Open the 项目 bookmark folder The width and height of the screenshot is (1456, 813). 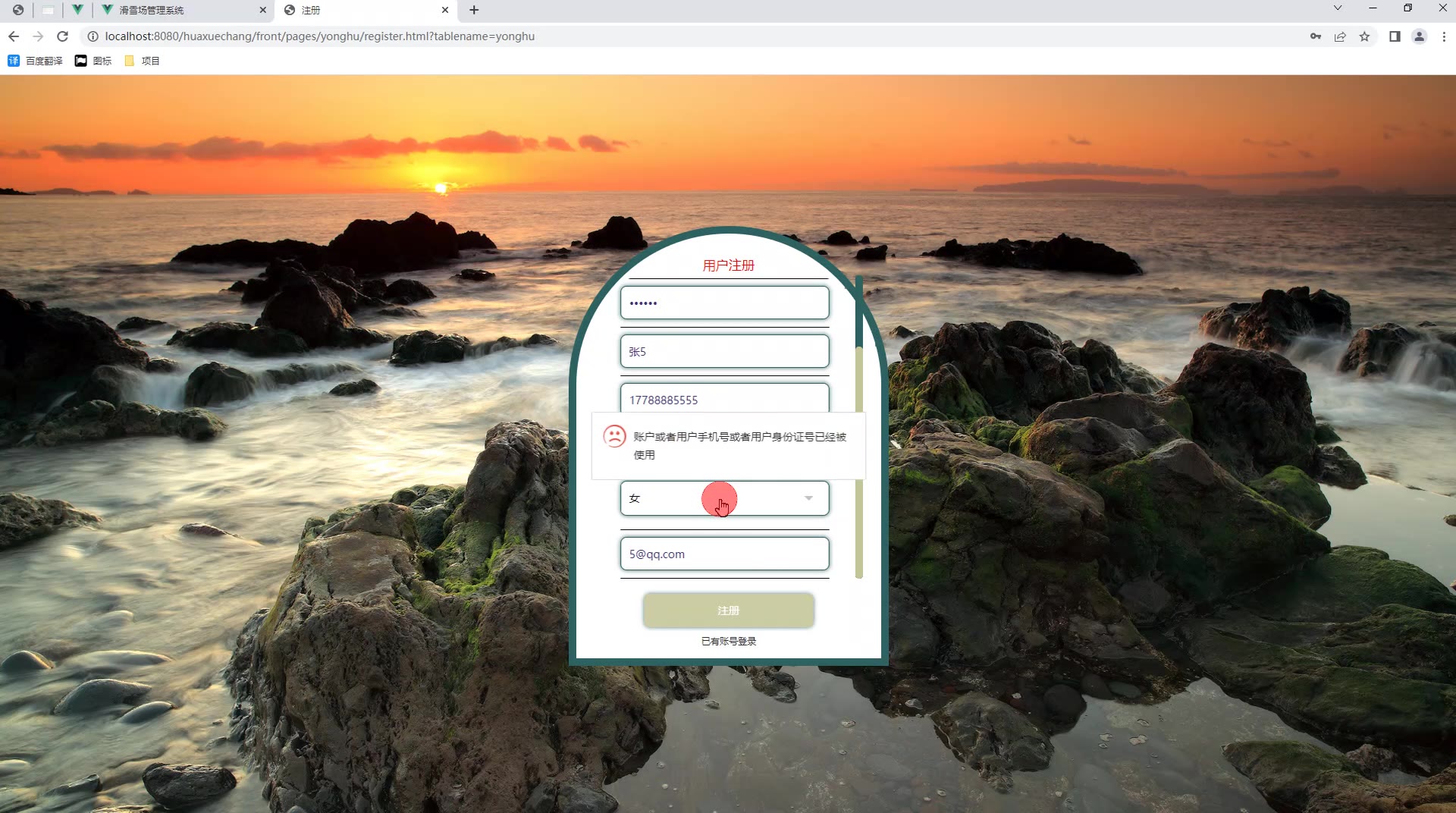(142, 61)
